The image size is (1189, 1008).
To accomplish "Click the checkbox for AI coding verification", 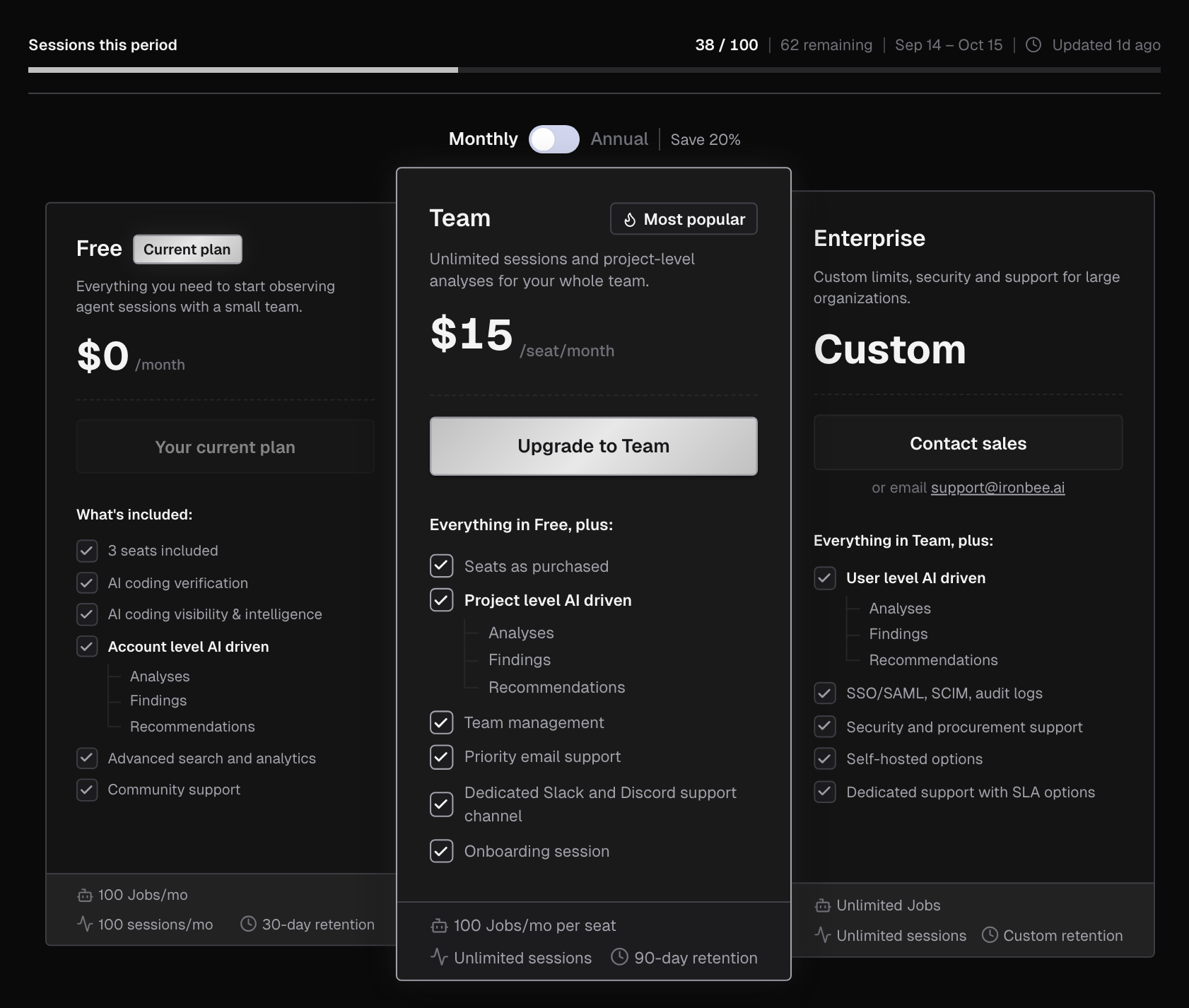I will [x=87, y=583].
